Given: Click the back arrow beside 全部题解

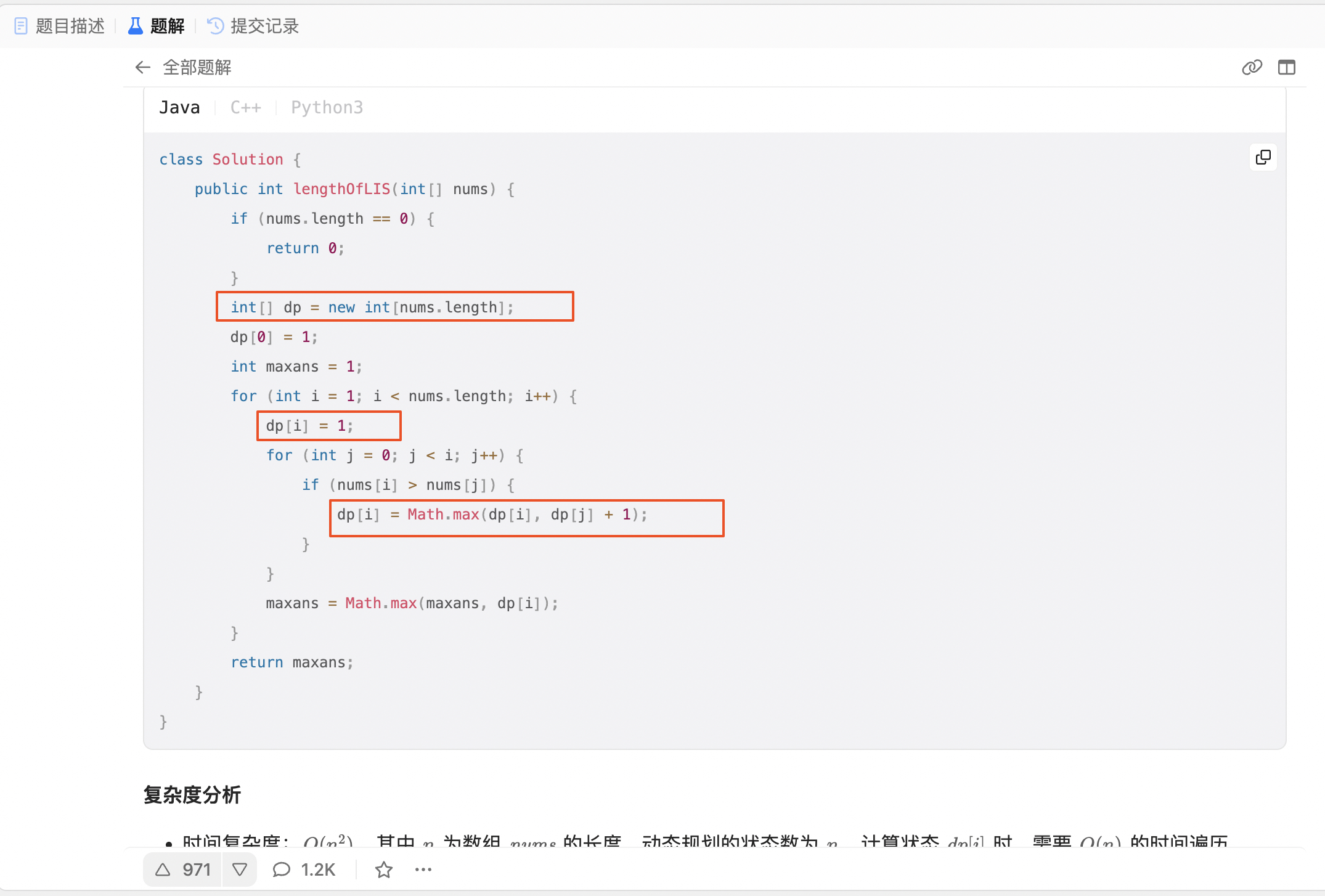Looking at the screenshot, I should pos(143,67).
